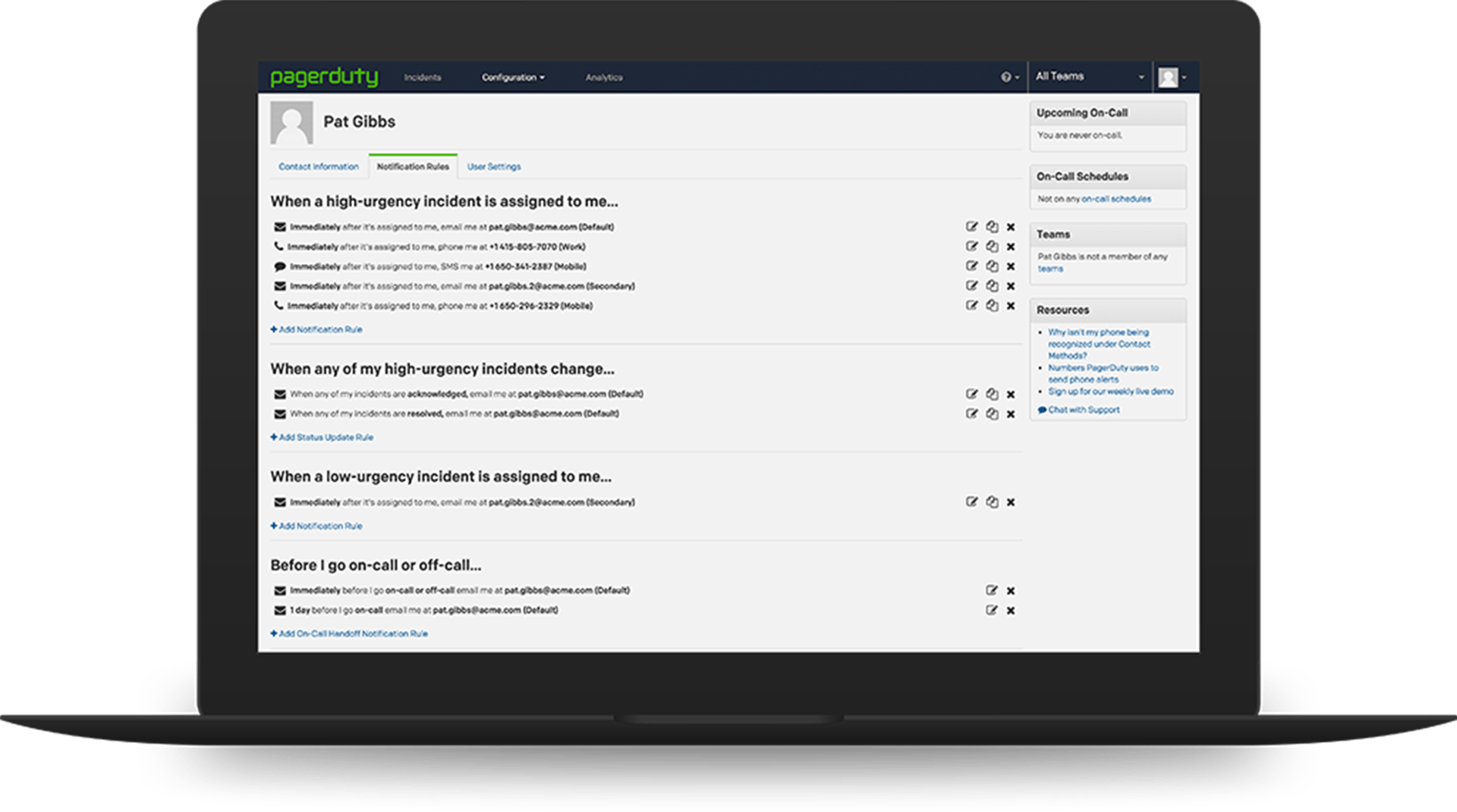This screenshot has width=1457, height=812.
Task: Click Add Status Update Rule link
Action: tap(323, 438)
